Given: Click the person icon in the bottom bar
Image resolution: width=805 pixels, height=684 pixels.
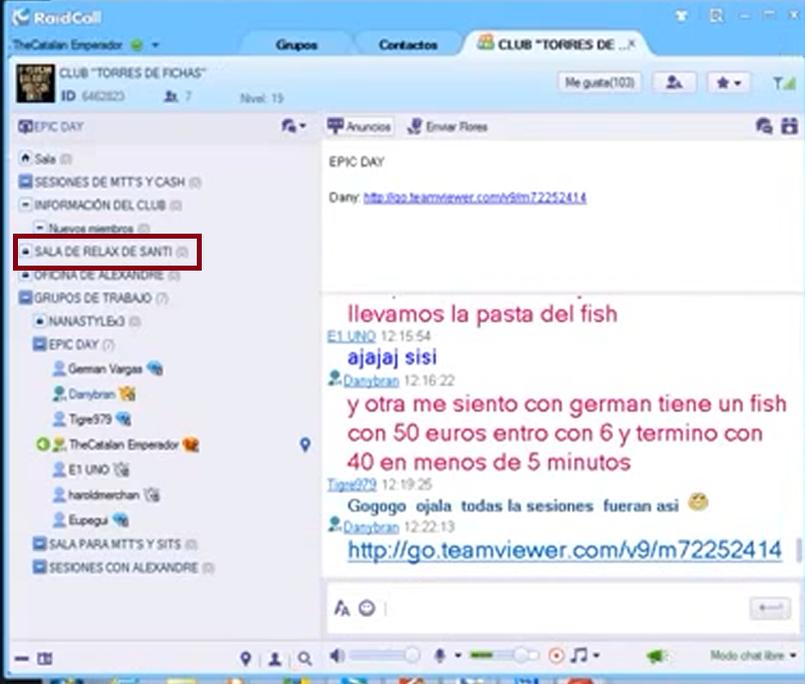Looking at the screenshot, I should pyautogui.click(x=275, y=658).
